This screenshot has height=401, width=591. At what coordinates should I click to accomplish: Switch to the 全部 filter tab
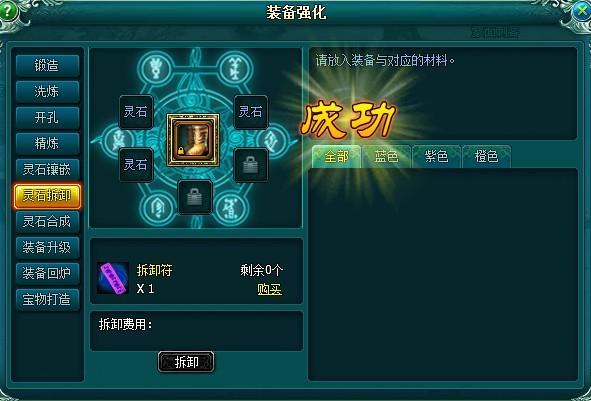pos(337,156)
